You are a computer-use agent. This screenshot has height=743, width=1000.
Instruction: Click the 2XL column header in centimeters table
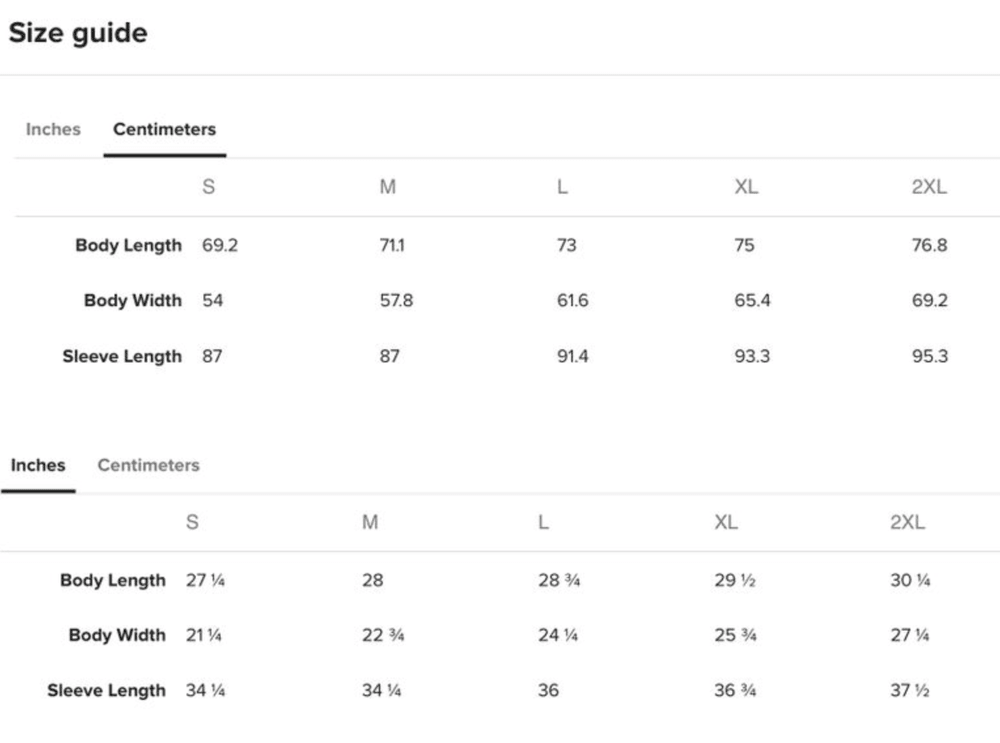tap(929, 187)
